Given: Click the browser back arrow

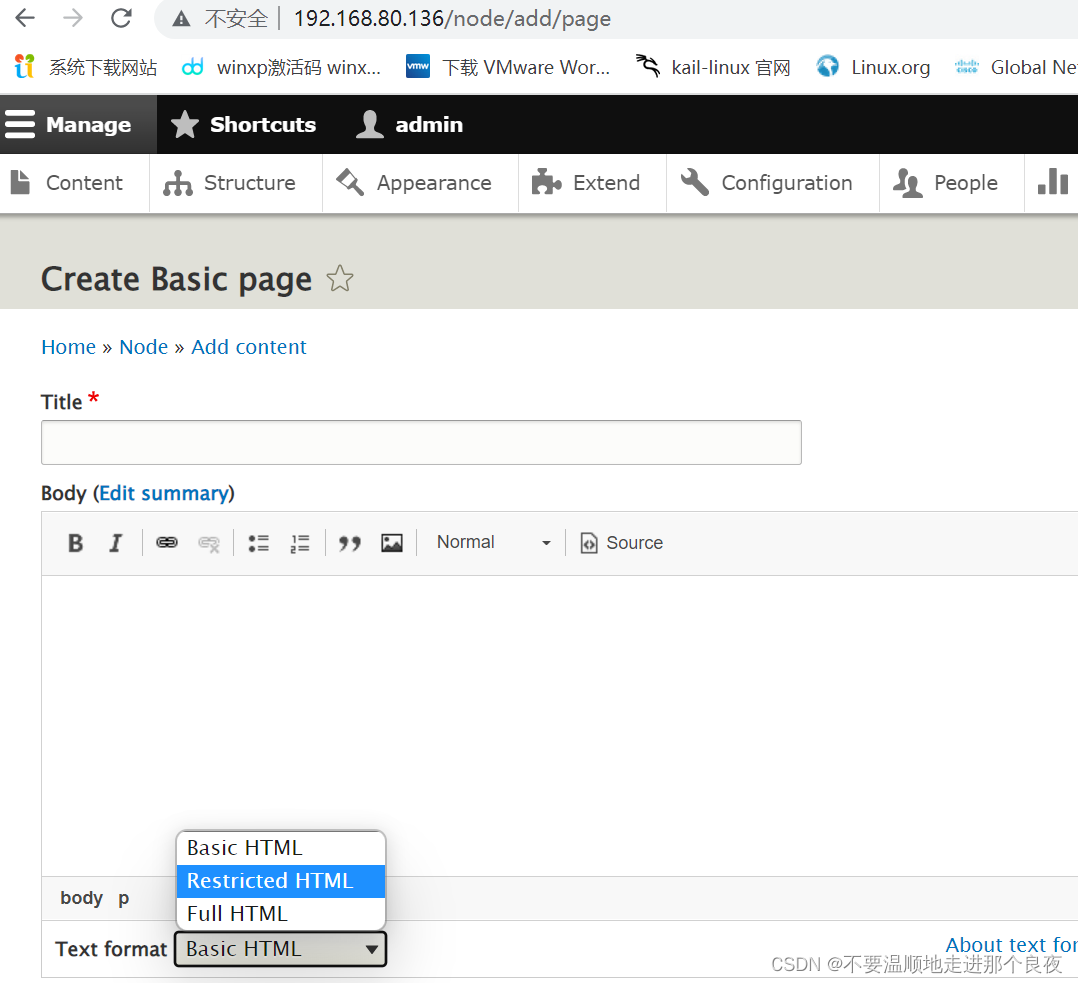Looking at the screenshot, I should pyautogui.click(x=25, y=18).
